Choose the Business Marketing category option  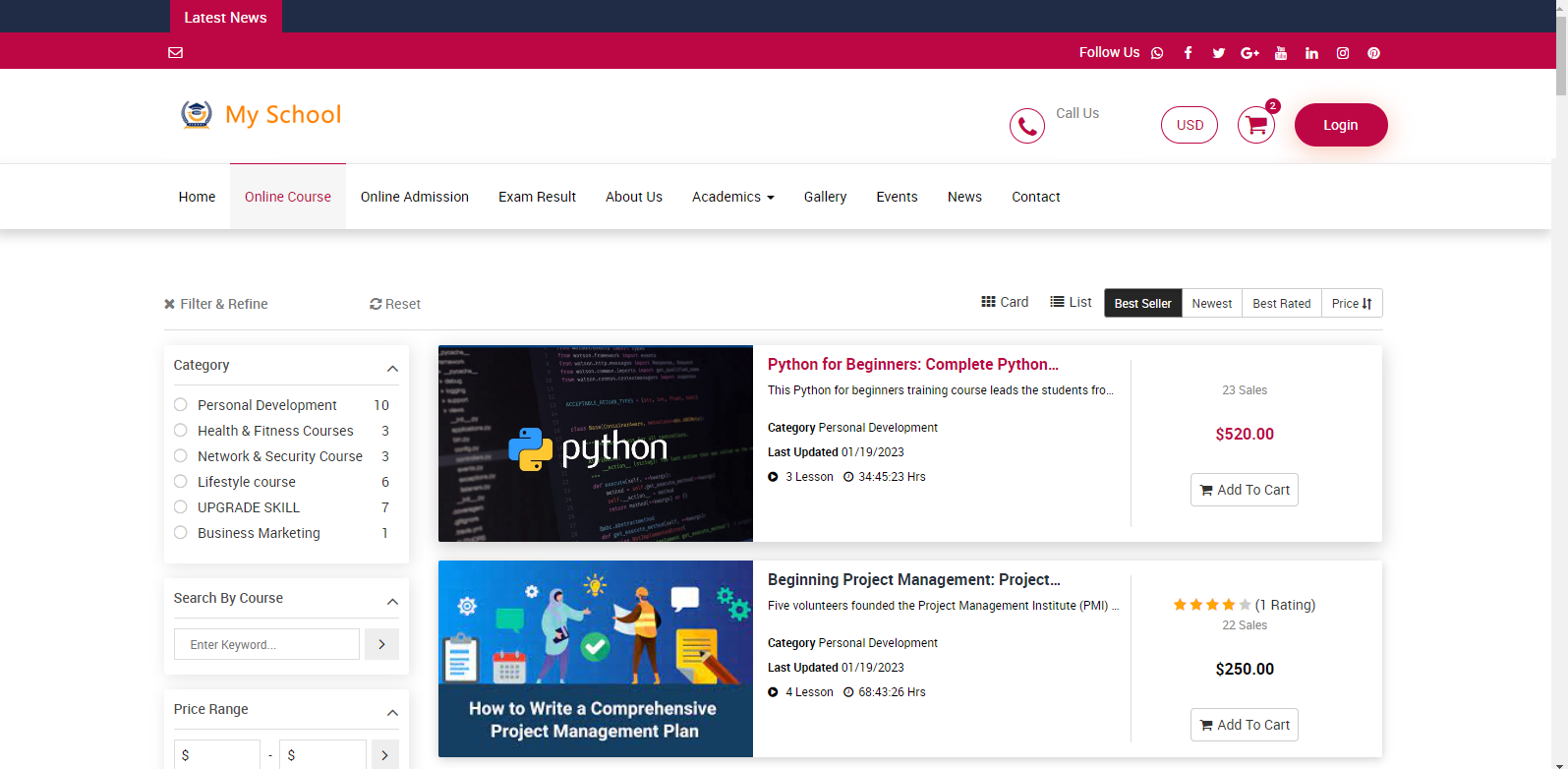click(x=181, y=532)
